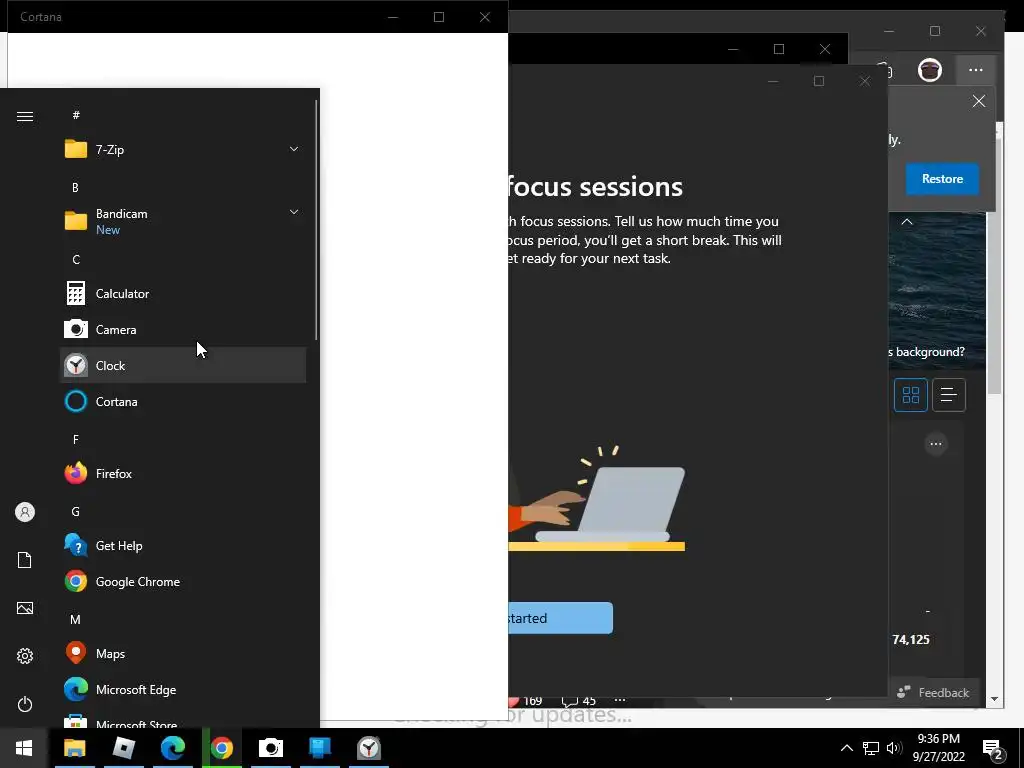The width and height of the screenshot is (1024, 768).
Task: Open the Clock app in Start list
Action: 183,366
